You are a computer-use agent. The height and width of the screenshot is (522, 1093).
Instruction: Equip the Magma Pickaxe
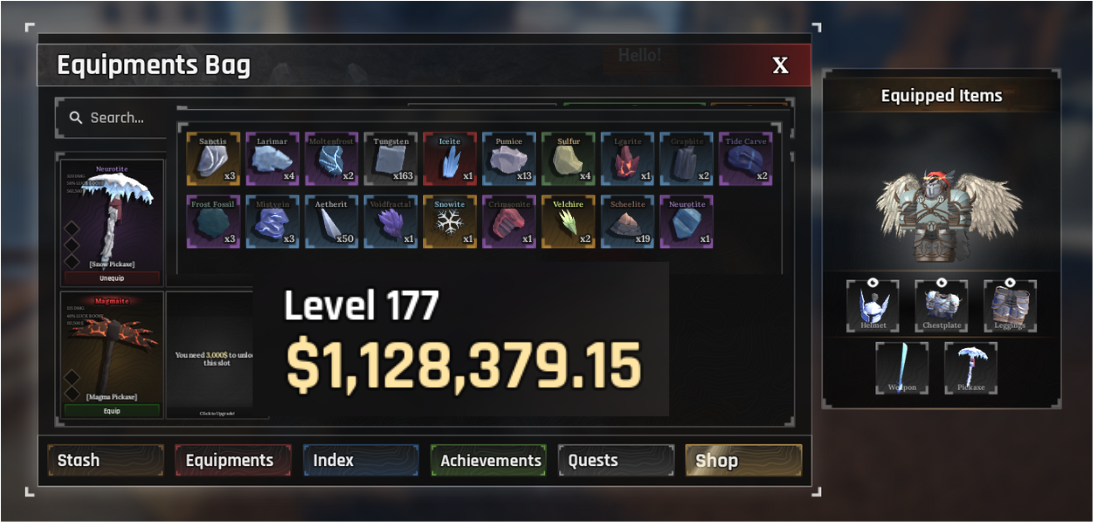click(x=112, y=410)
